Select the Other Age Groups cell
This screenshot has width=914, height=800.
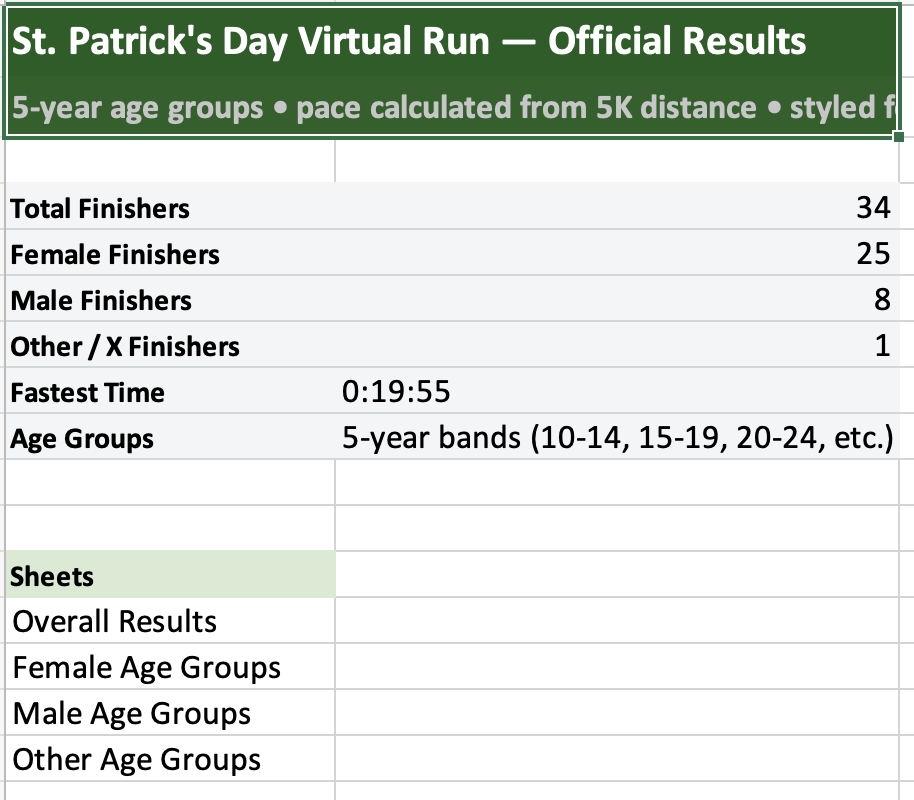point(137,759)
